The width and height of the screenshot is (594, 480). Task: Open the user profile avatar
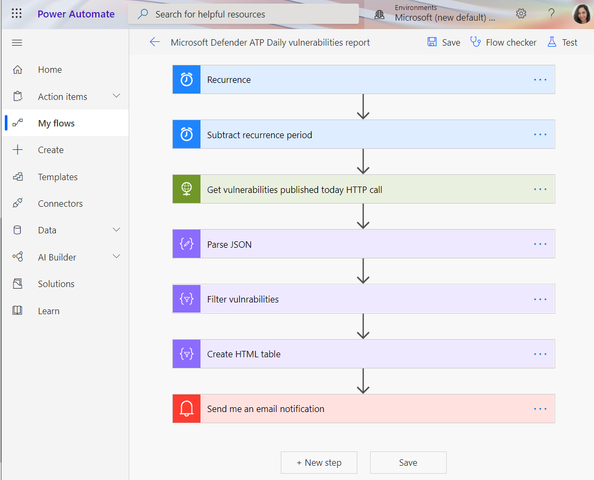[x=581, y=14]
